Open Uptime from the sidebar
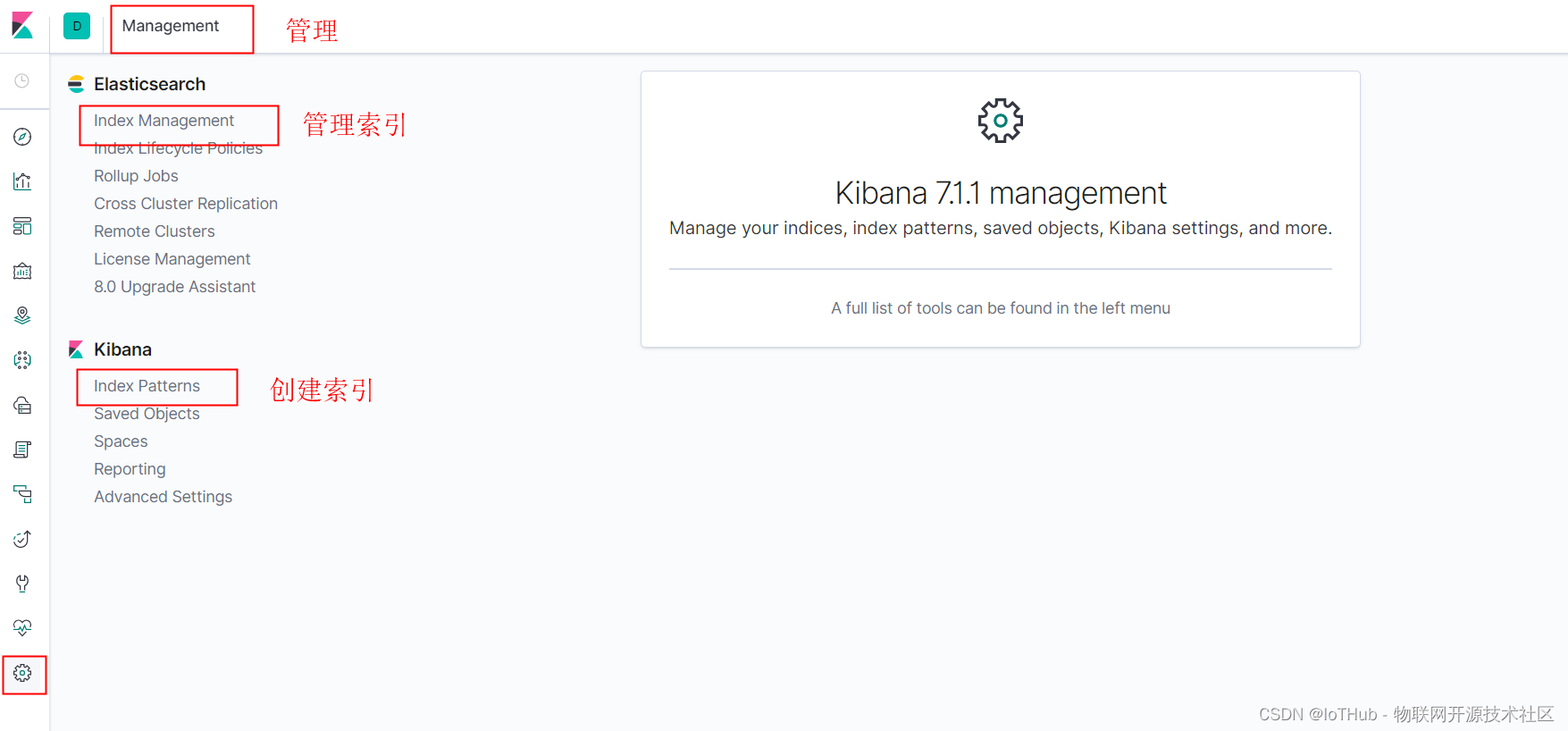The width and height of the screenshot is (1568, 731). (x=22, y=539)
